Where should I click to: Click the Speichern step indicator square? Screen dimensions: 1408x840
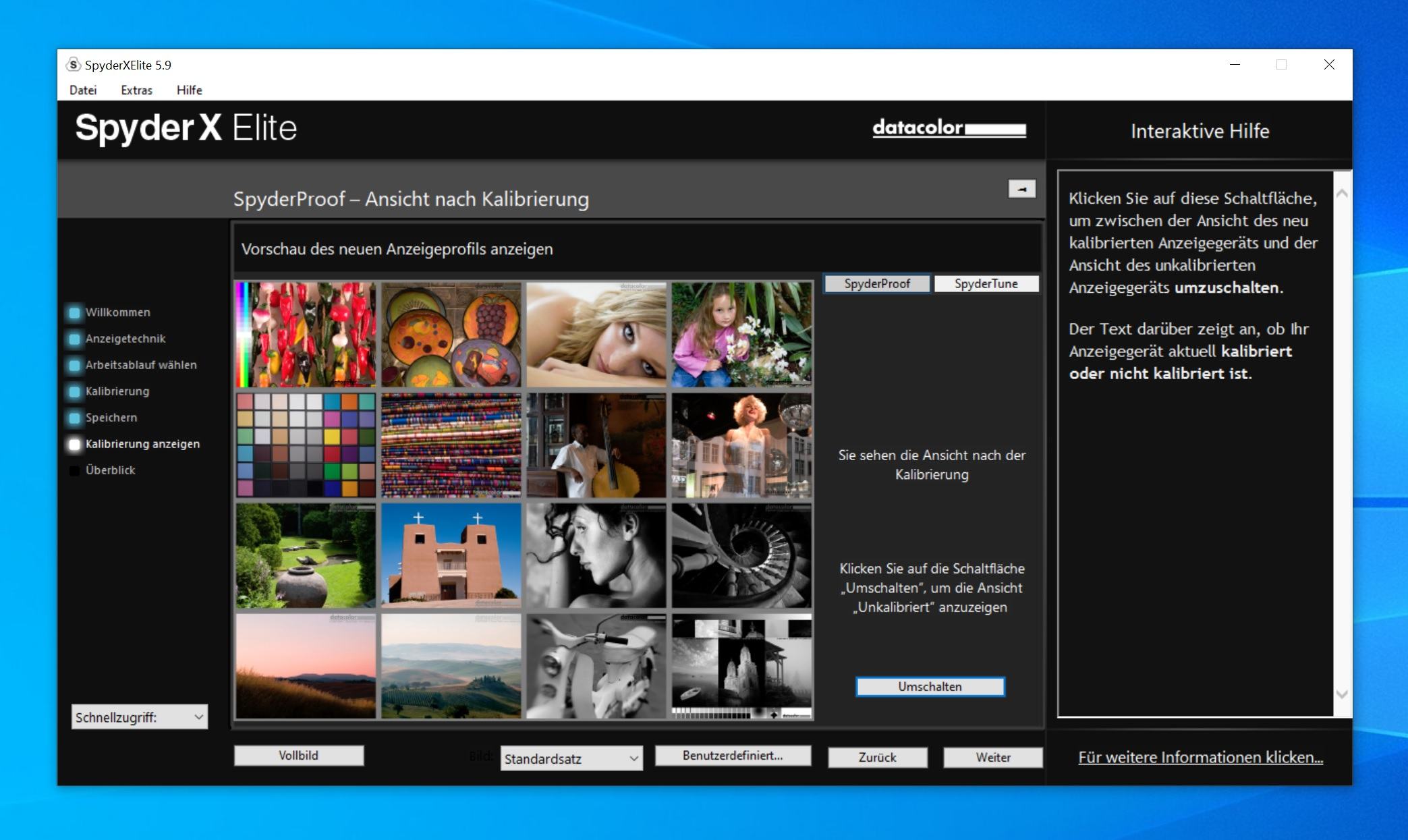(x=74, y=418)
